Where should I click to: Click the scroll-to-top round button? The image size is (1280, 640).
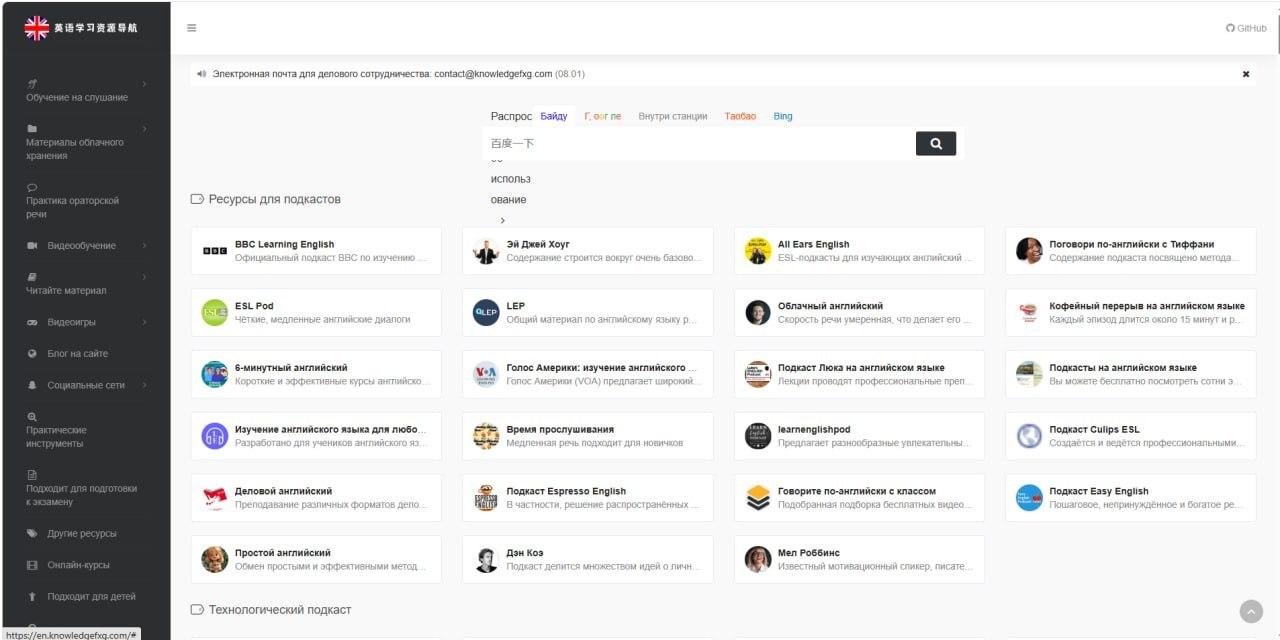point(1251,611)
